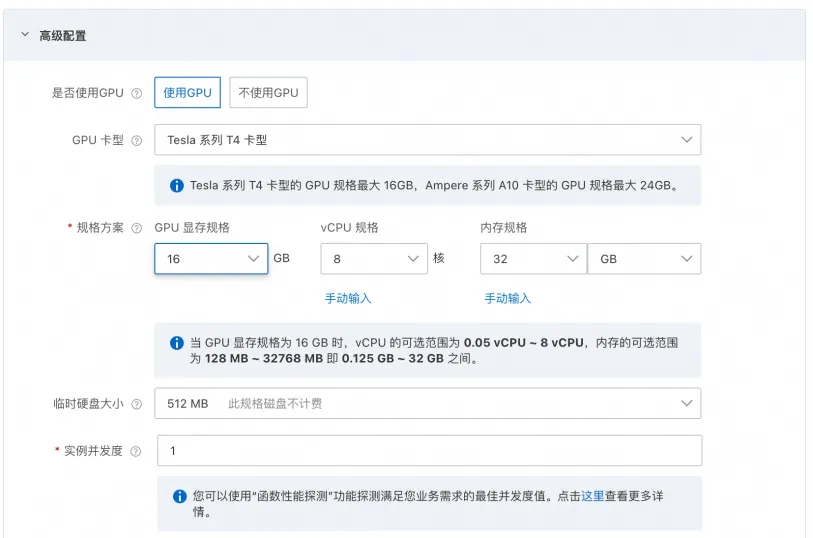Image resolution: width=813 pixels, height=538 pixels.
Task: Select the 使用GPU option
Action: (187, 93)
